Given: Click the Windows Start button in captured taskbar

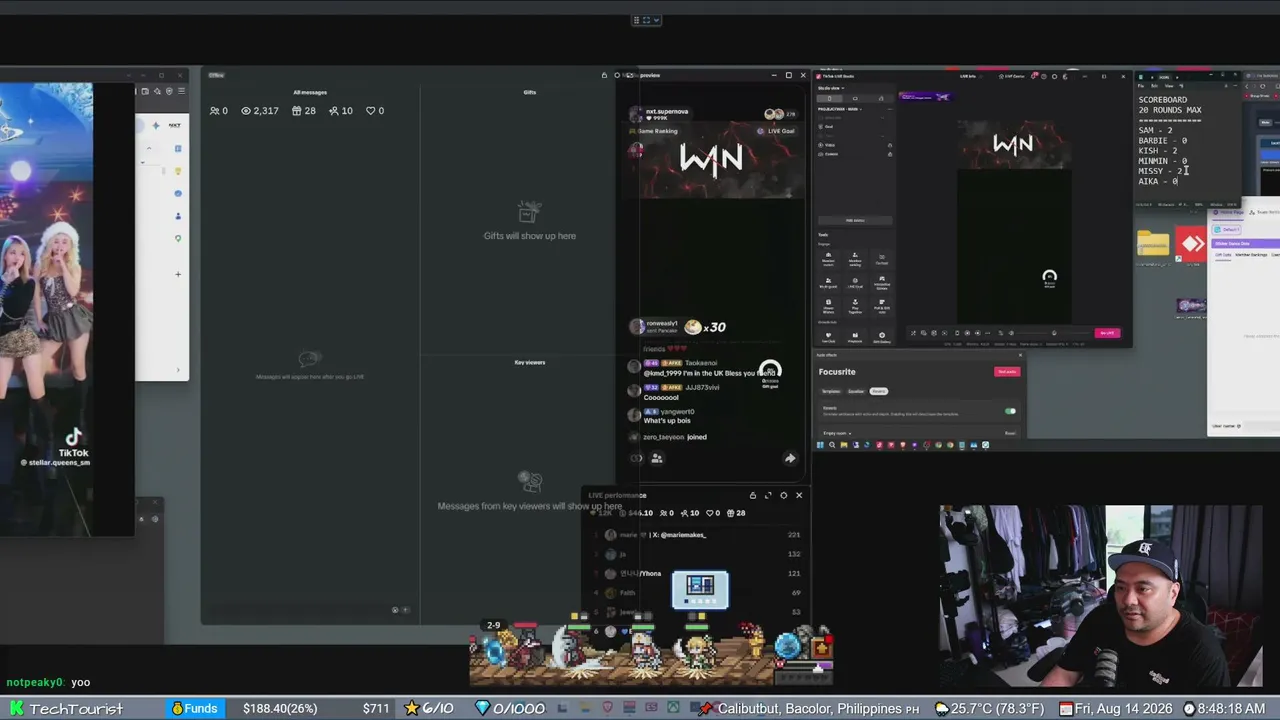Looking at the screenshot, I should point(820,445).
